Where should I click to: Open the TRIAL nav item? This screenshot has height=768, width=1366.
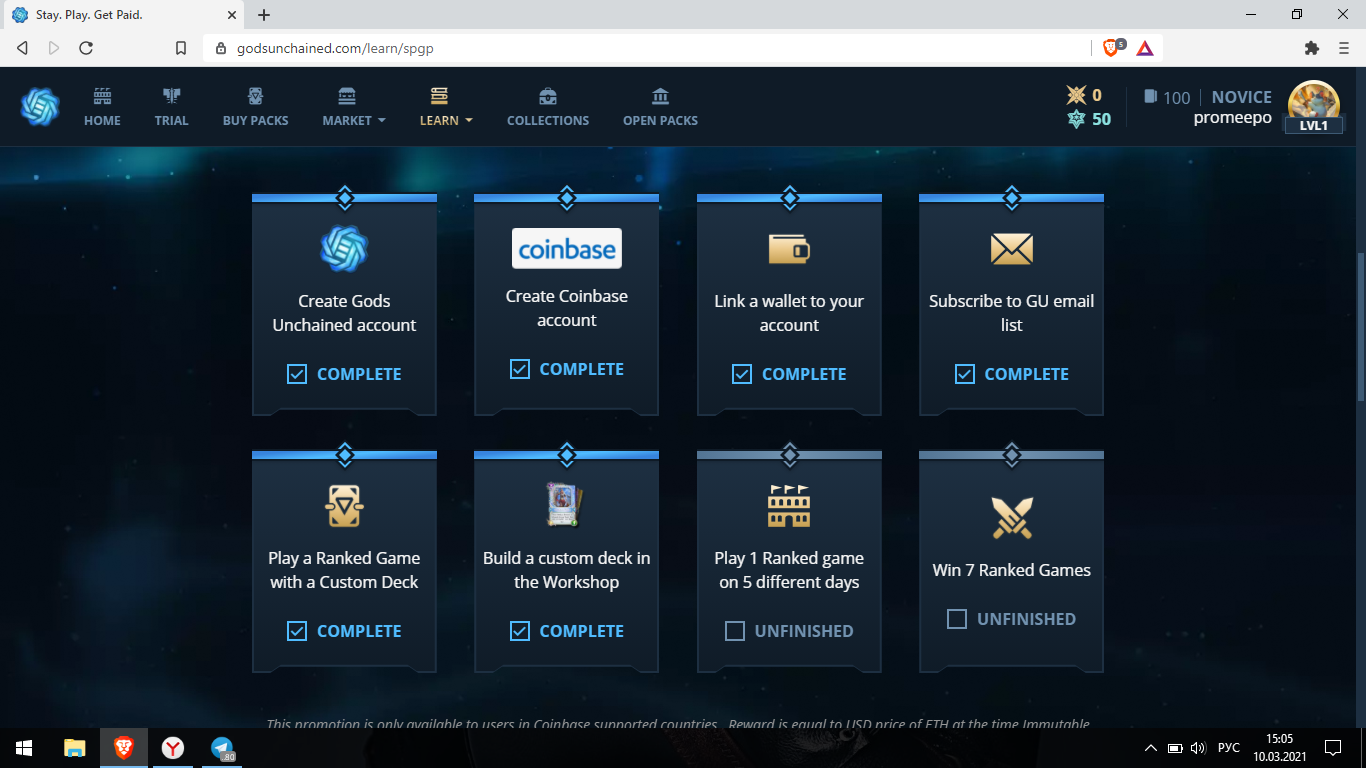click(x=171, y=107)
